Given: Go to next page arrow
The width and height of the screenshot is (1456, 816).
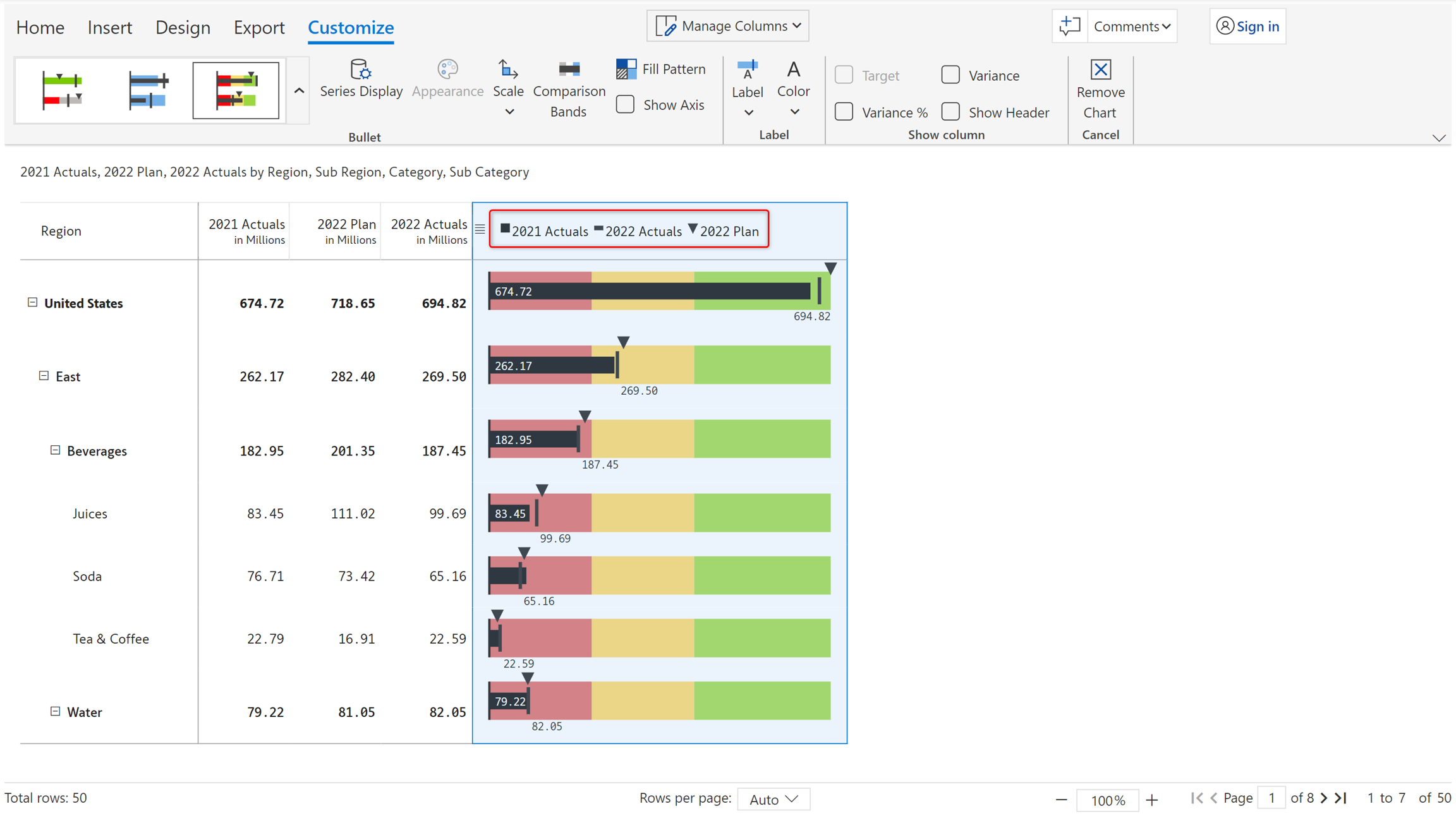Looking at the screenshot, I should click(x=1324, y=798).
